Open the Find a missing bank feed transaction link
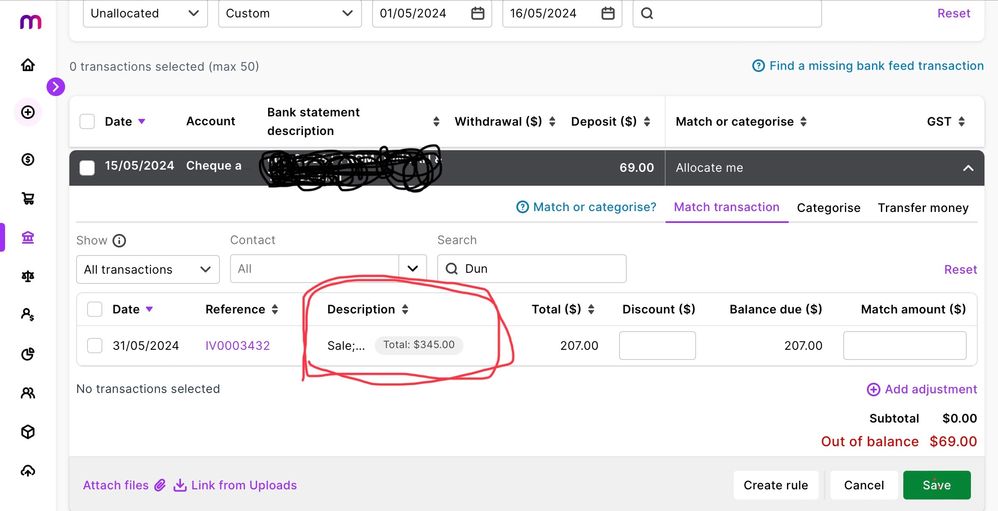The width and height of the screenshot is (998, 511). pyautogui.click(x=868, y=66)
